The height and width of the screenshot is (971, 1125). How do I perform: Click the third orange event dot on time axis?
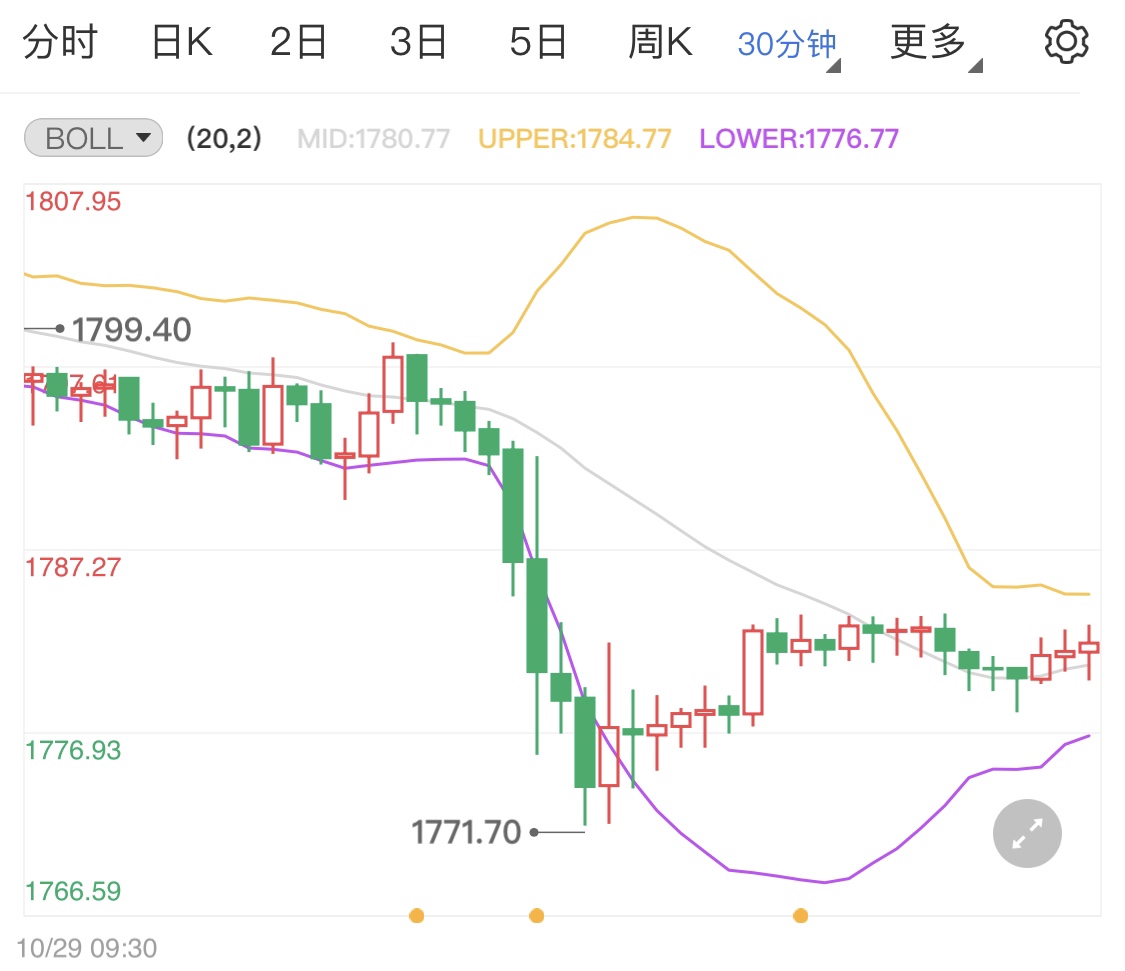click(801, 916)
